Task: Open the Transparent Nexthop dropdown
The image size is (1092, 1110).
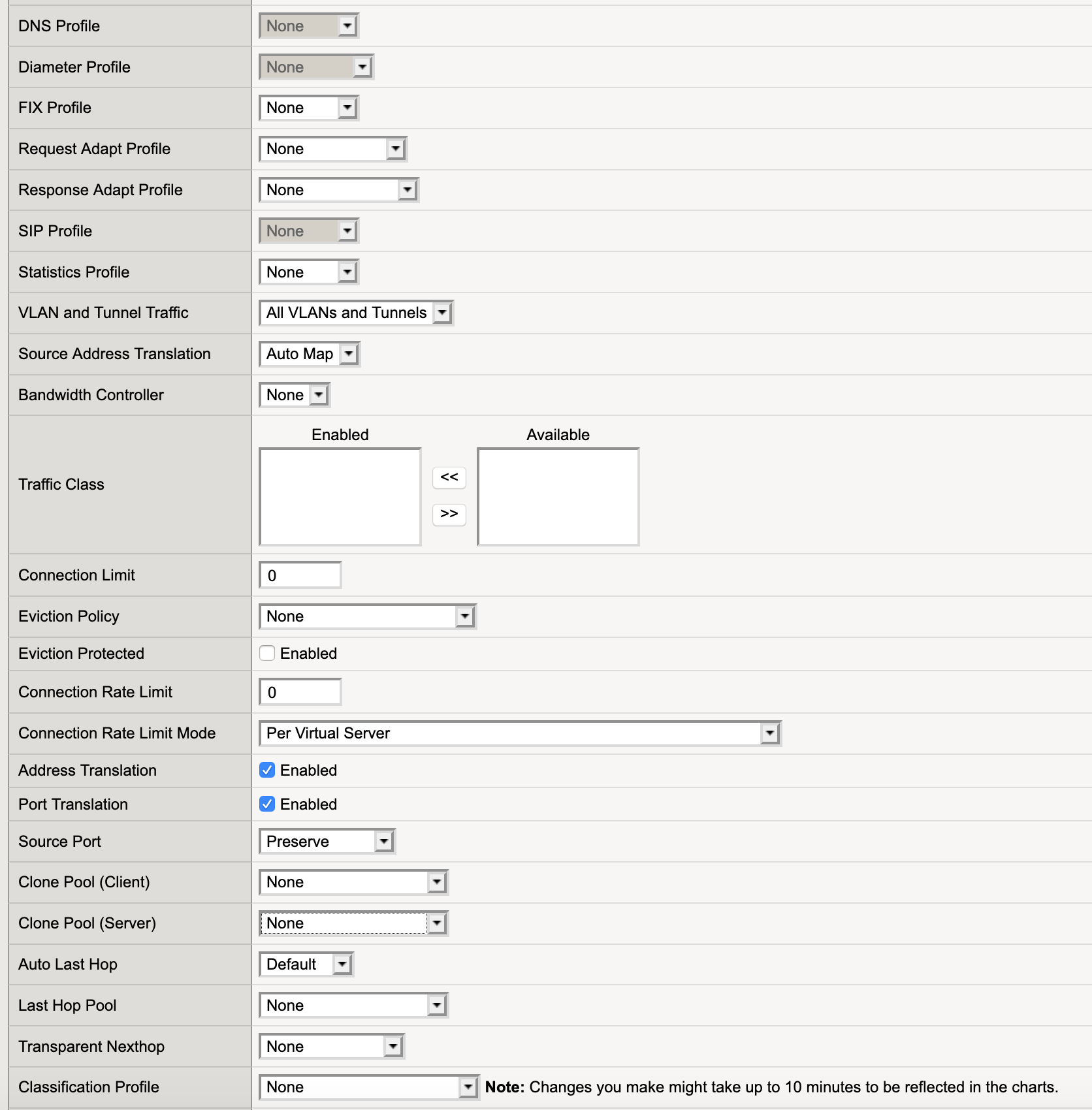Action: tap(332, 1047)
